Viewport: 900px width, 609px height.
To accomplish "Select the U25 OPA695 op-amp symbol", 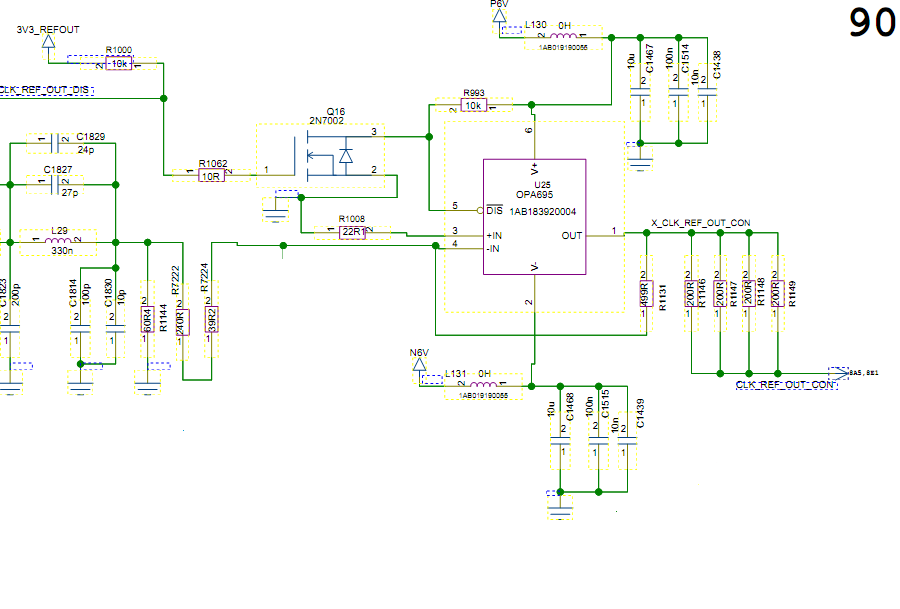I will click(x=534, y=217).
